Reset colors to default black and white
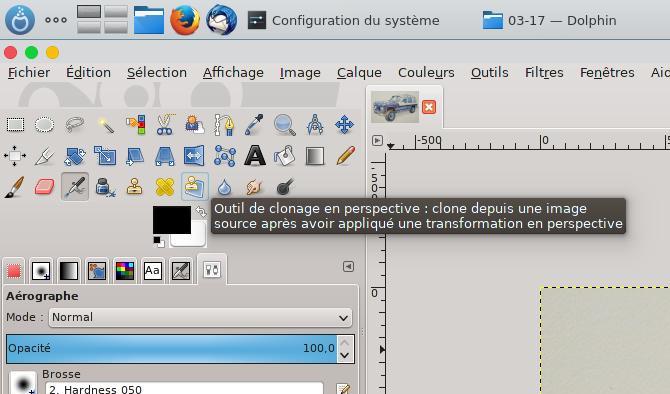The height and width of the screenshot is (394, 670). [x=159, y=242]
